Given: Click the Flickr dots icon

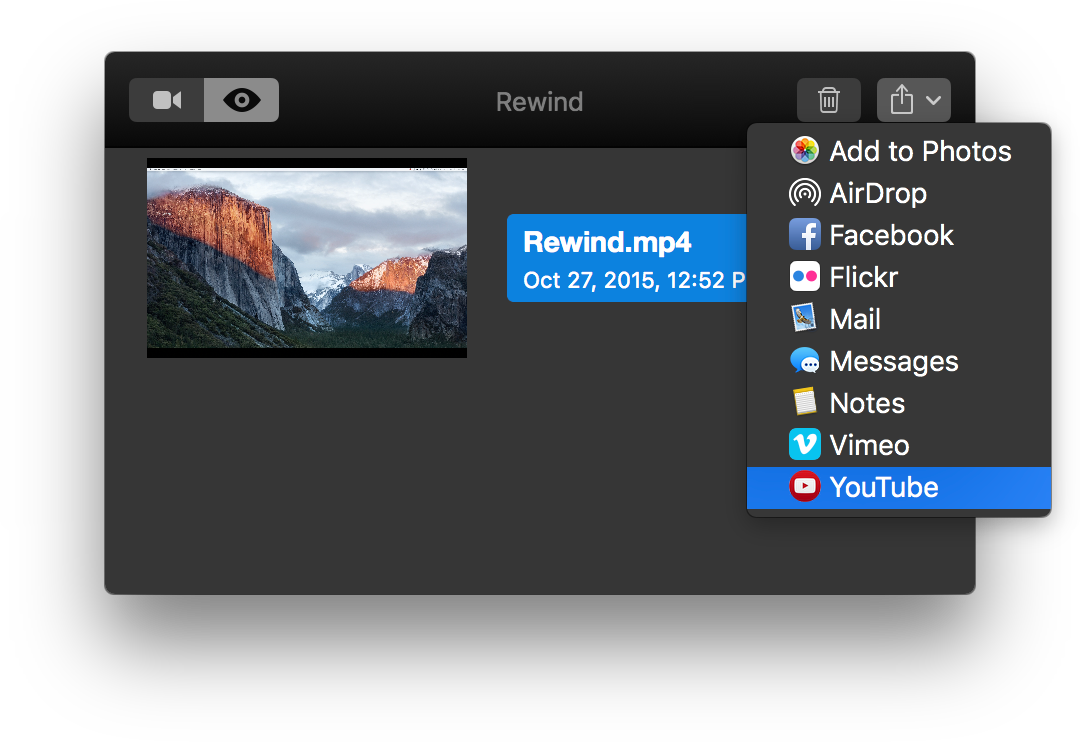Looking at the screenshot, I should 804,277.
